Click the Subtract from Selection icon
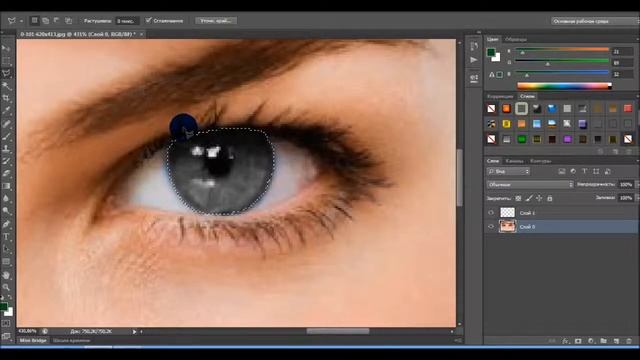 pos(57,20)
